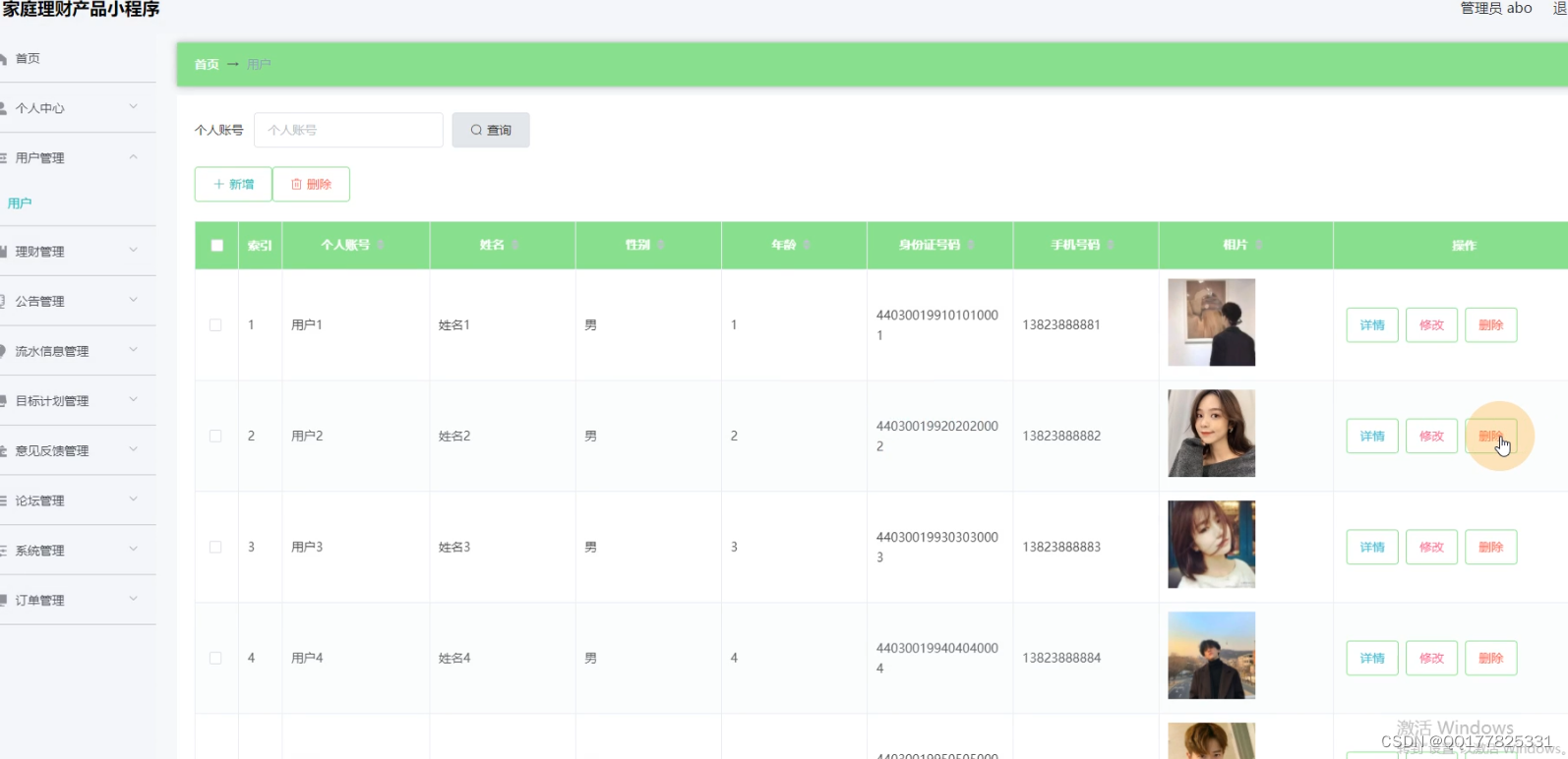Open the photo thumbnail for 用户4
The width and height of the screenshot is (1568, 759).
(1211, 656)
